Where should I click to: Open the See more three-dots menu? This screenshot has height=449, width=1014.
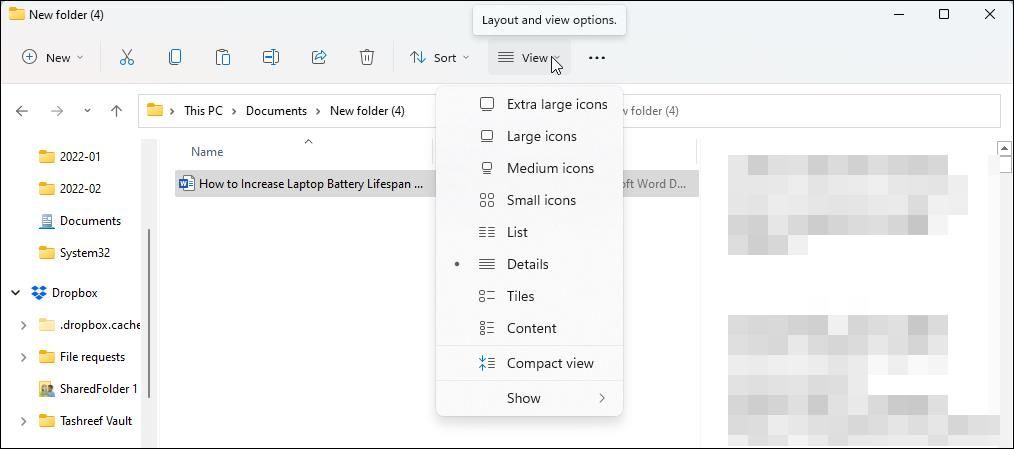[x=597, y=58]
